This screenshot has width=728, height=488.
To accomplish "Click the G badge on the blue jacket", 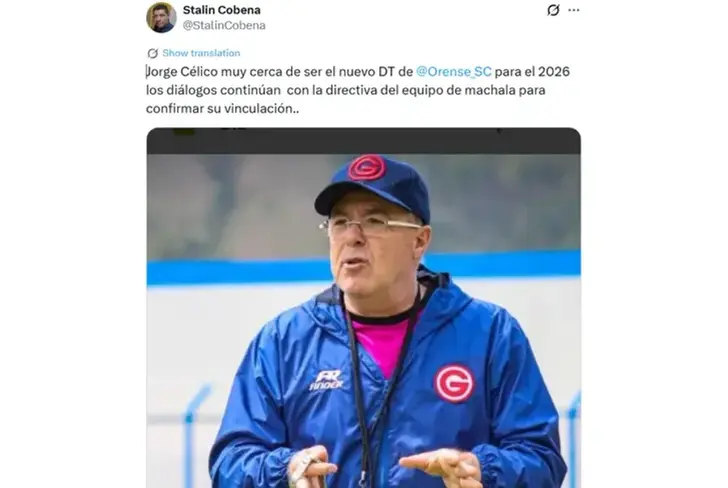I will click(454, 383).
